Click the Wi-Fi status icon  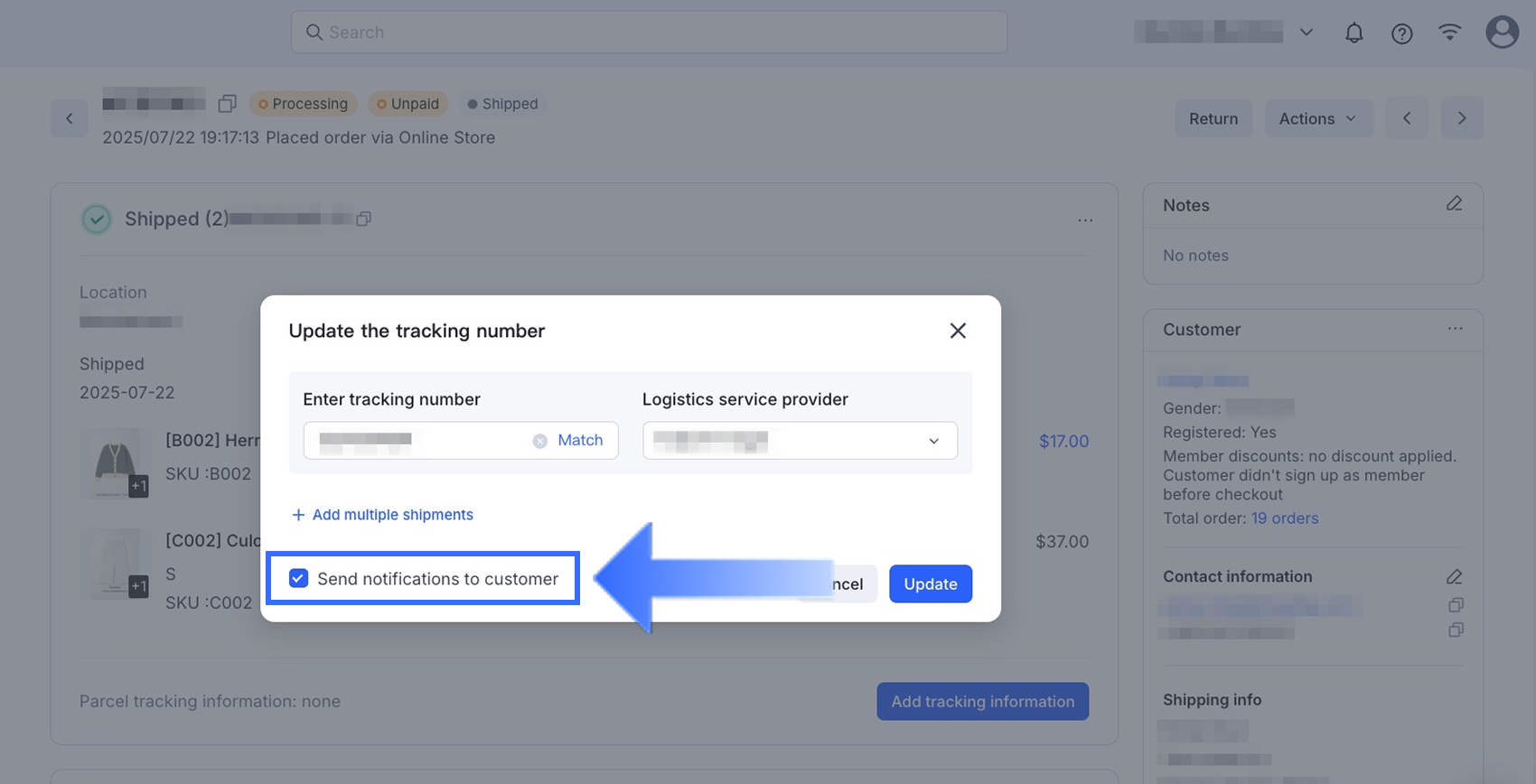coord(1449,33)
